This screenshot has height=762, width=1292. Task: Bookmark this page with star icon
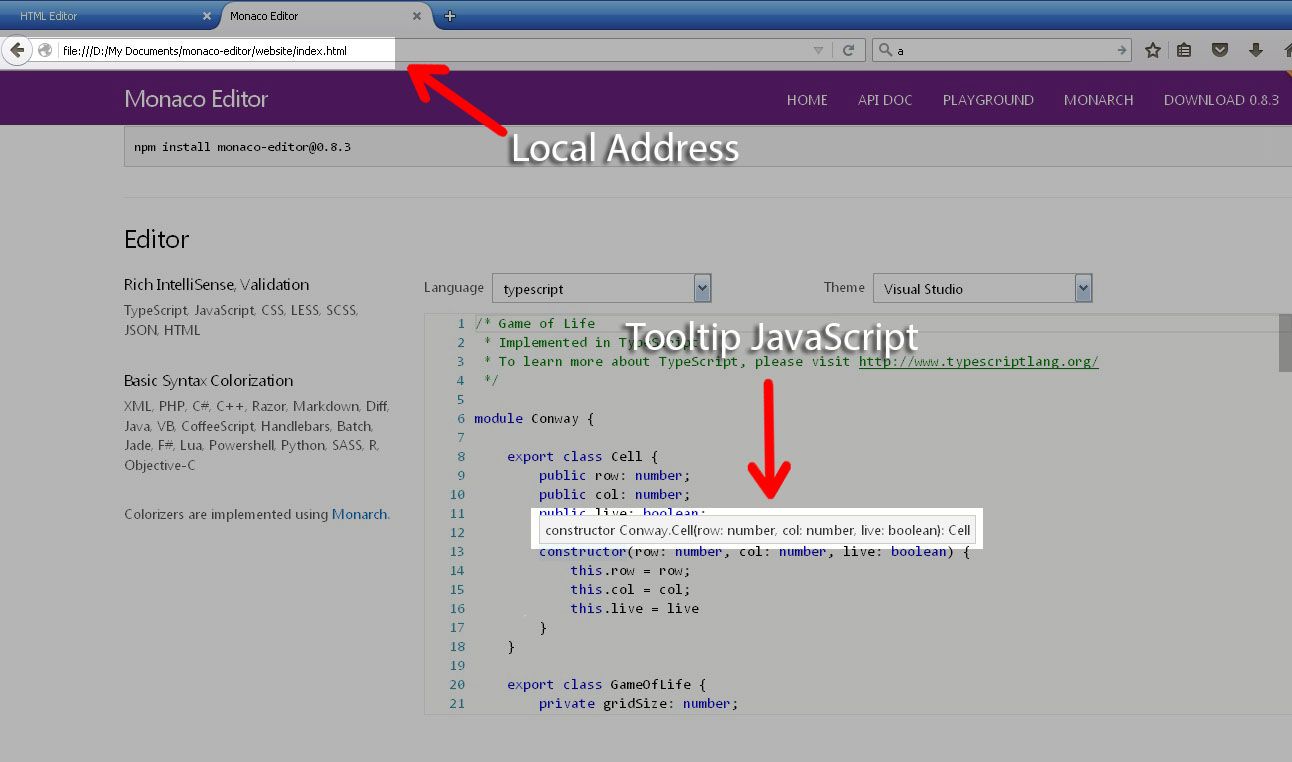(x=1152, y=50)
